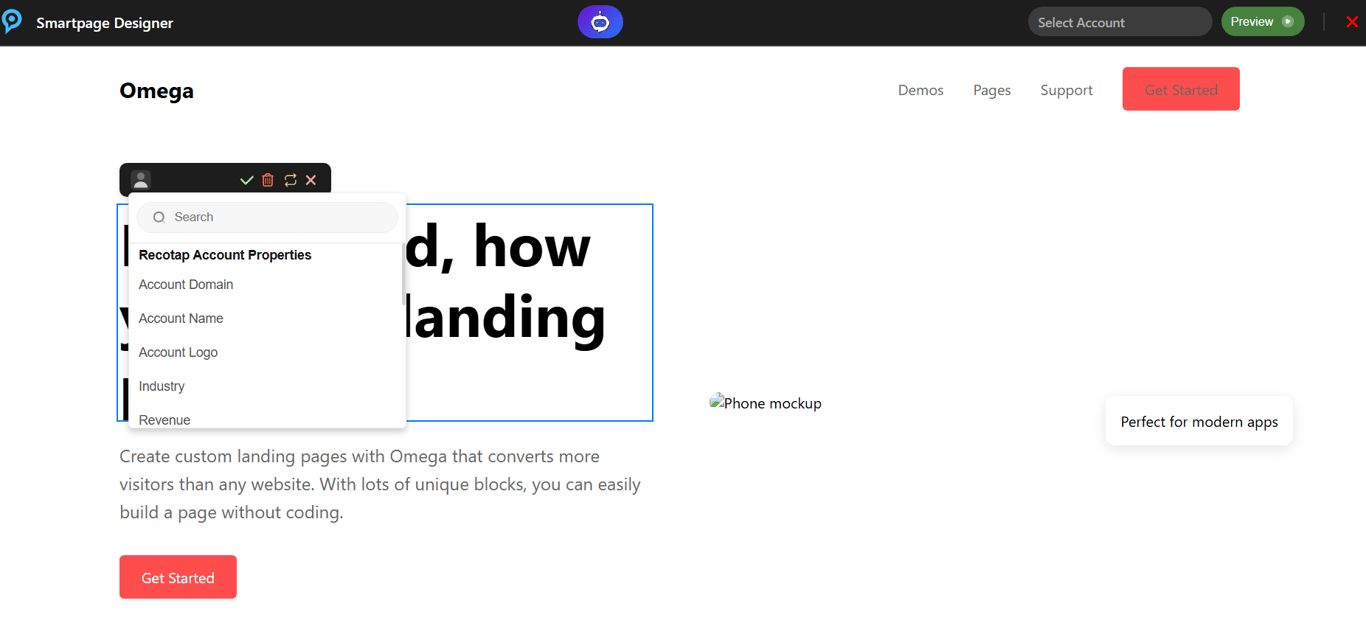Image resolution: width=1366 pixels, height=623 pixels.
Task: Open the Demos nav link
Action: tap(921, 90)
